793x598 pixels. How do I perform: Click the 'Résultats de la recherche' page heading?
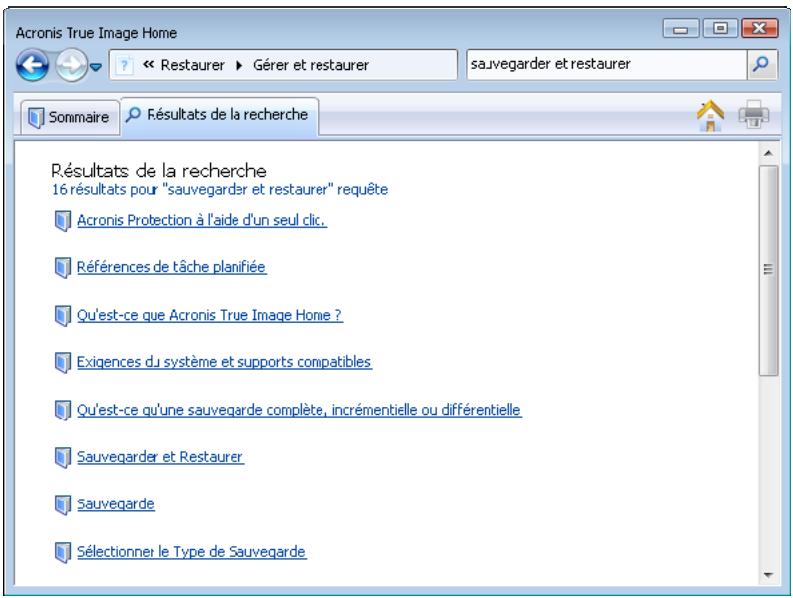click(159, 170)
